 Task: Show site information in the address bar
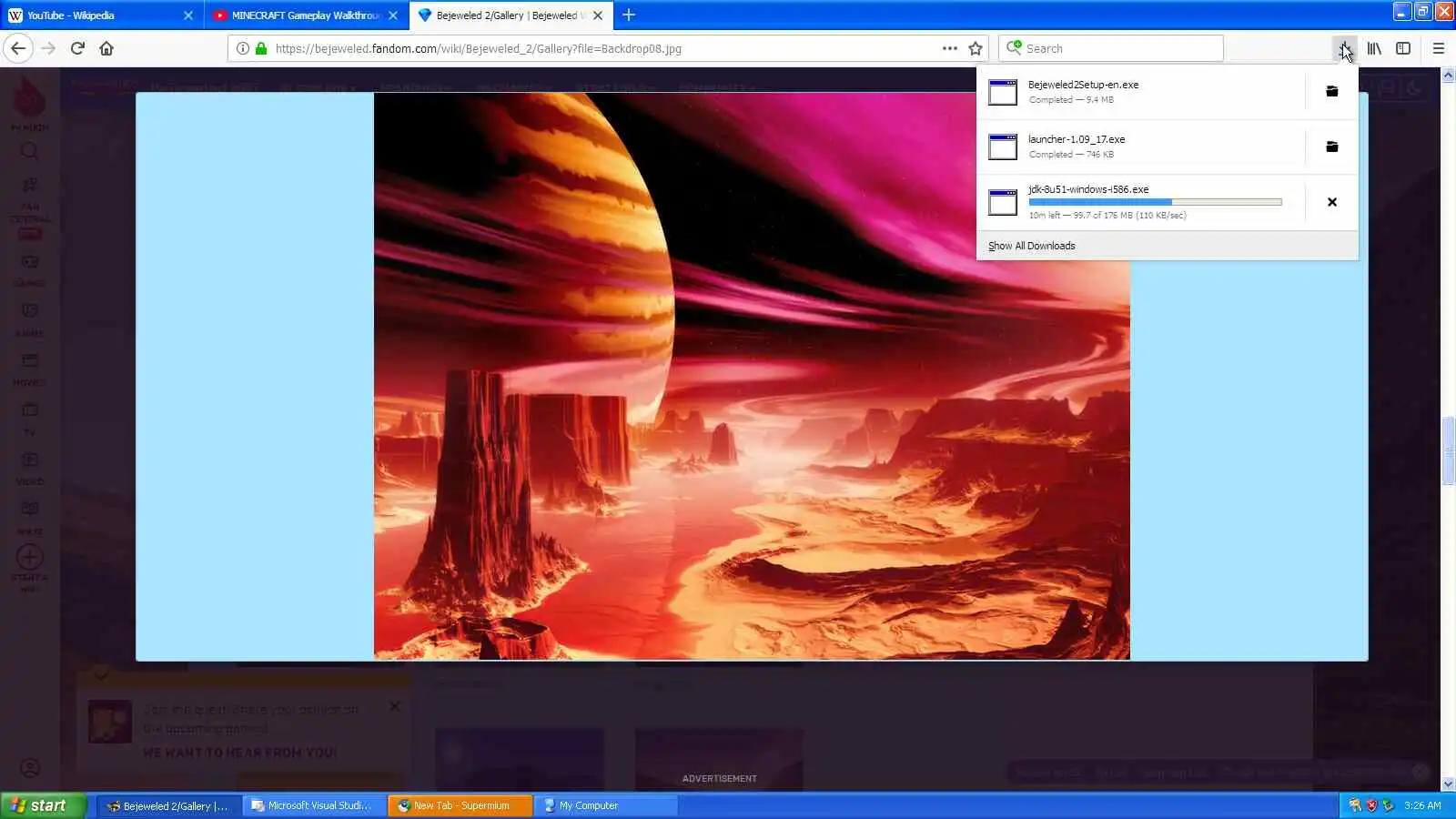pyautogui.click(x=242, y=48)
